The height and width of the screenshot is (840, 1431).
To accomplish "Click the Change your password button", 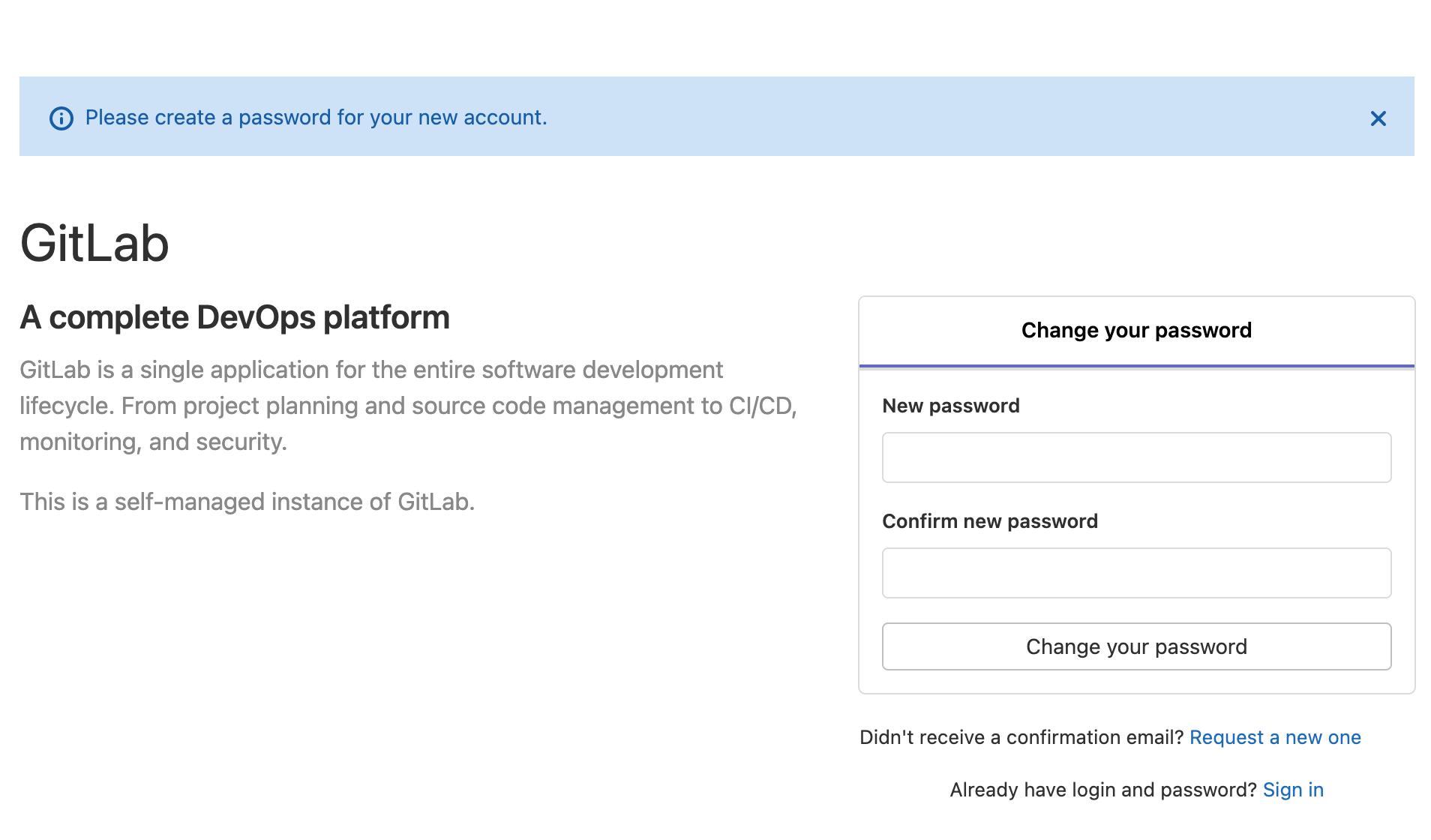I will tap(1136, 646).
